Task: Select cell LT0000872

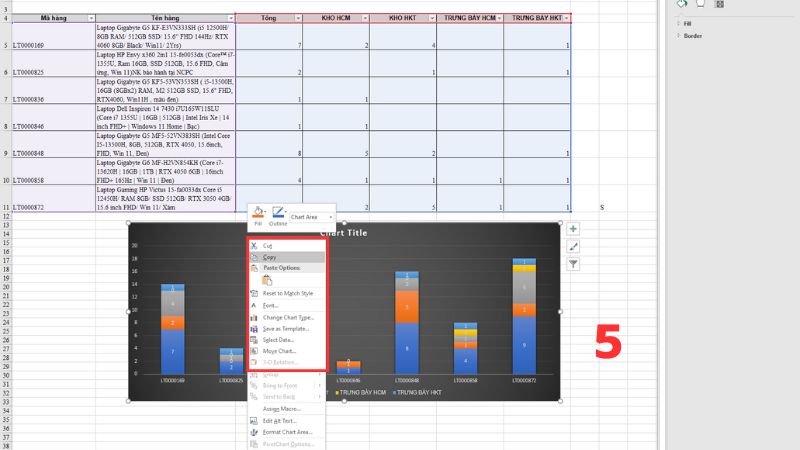Action: click(53, 198)
